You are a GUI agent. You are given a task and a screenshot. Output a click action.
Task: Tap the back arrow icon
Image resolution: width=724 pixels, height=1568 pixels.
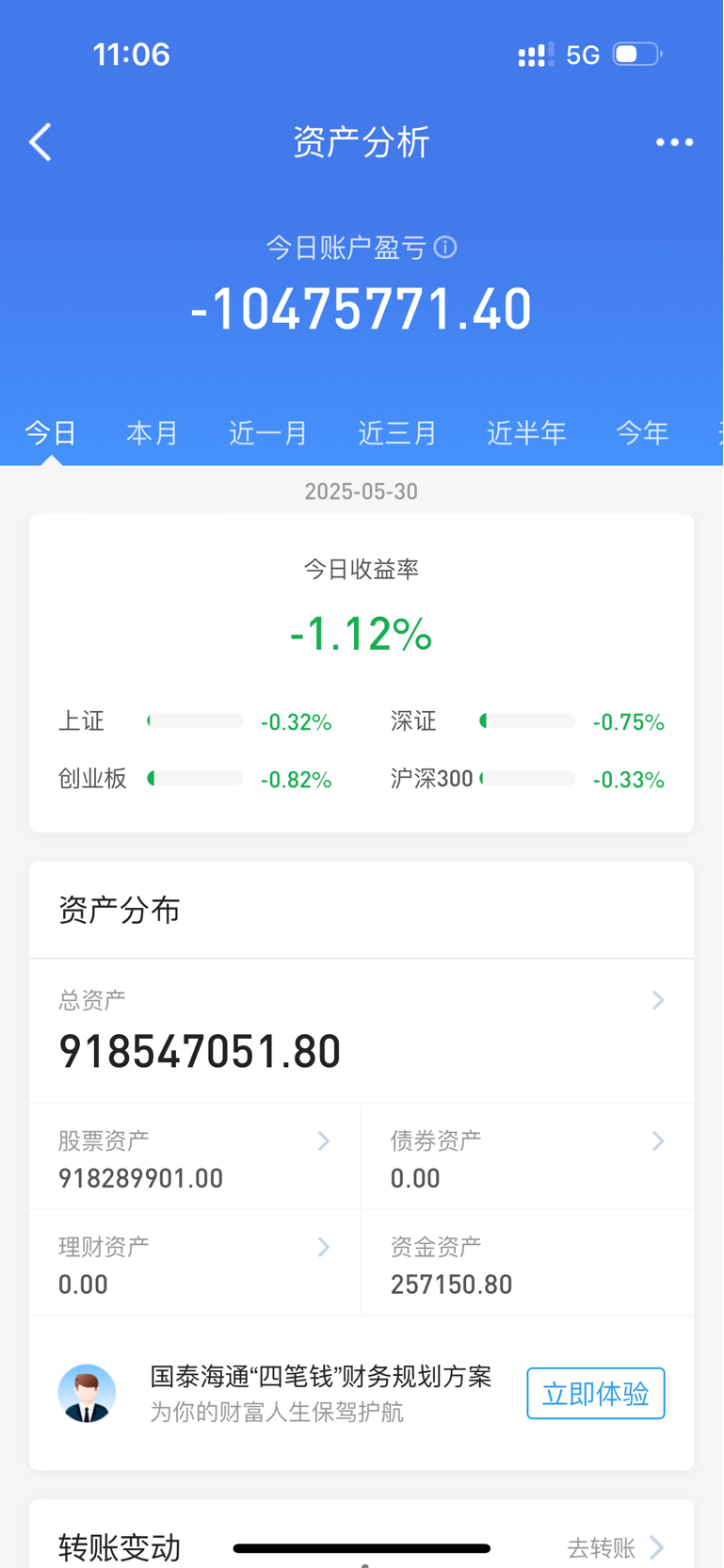(40, 143)
